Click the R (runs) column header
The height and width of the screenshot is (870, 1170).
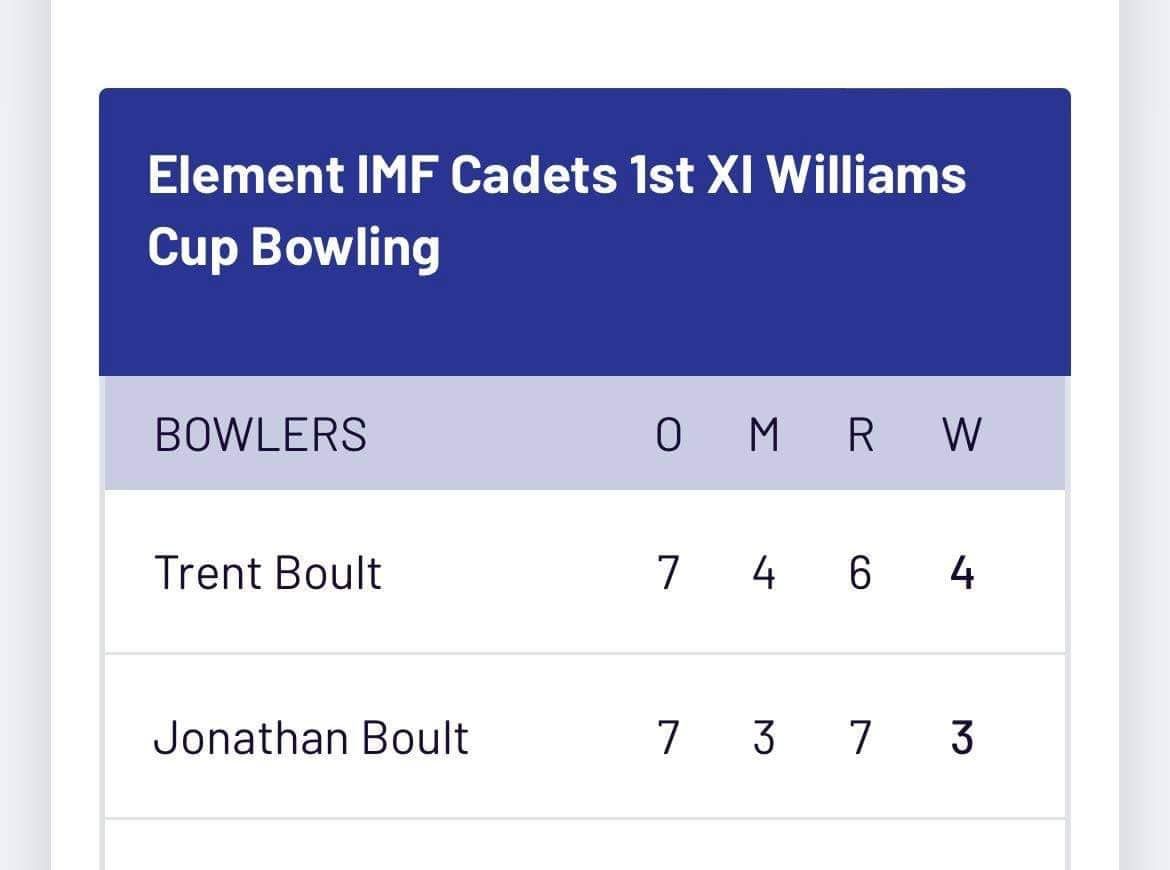tap(860, 435)
